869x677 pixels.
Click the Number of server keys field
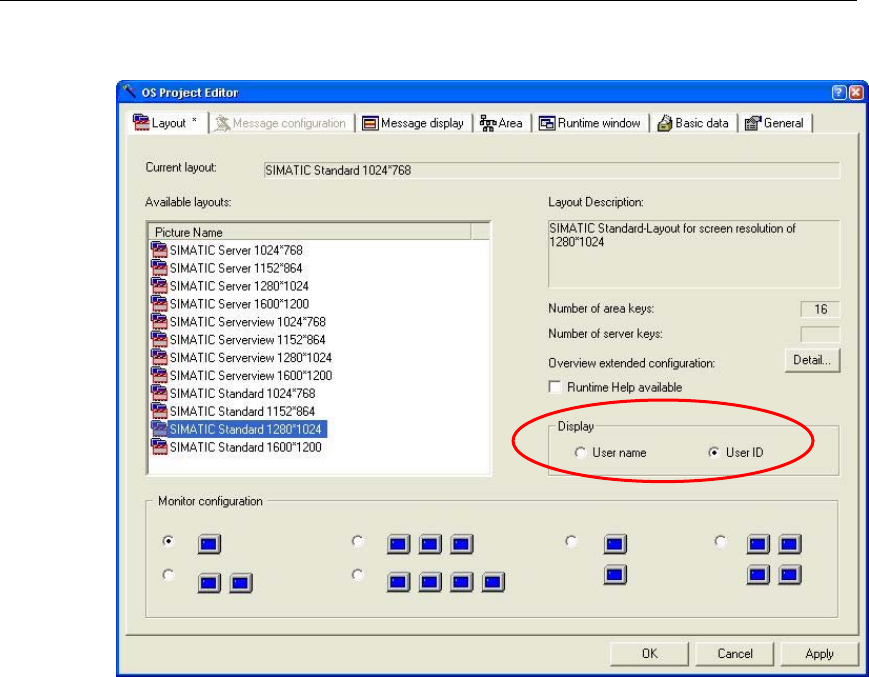(x=820, y=334)
